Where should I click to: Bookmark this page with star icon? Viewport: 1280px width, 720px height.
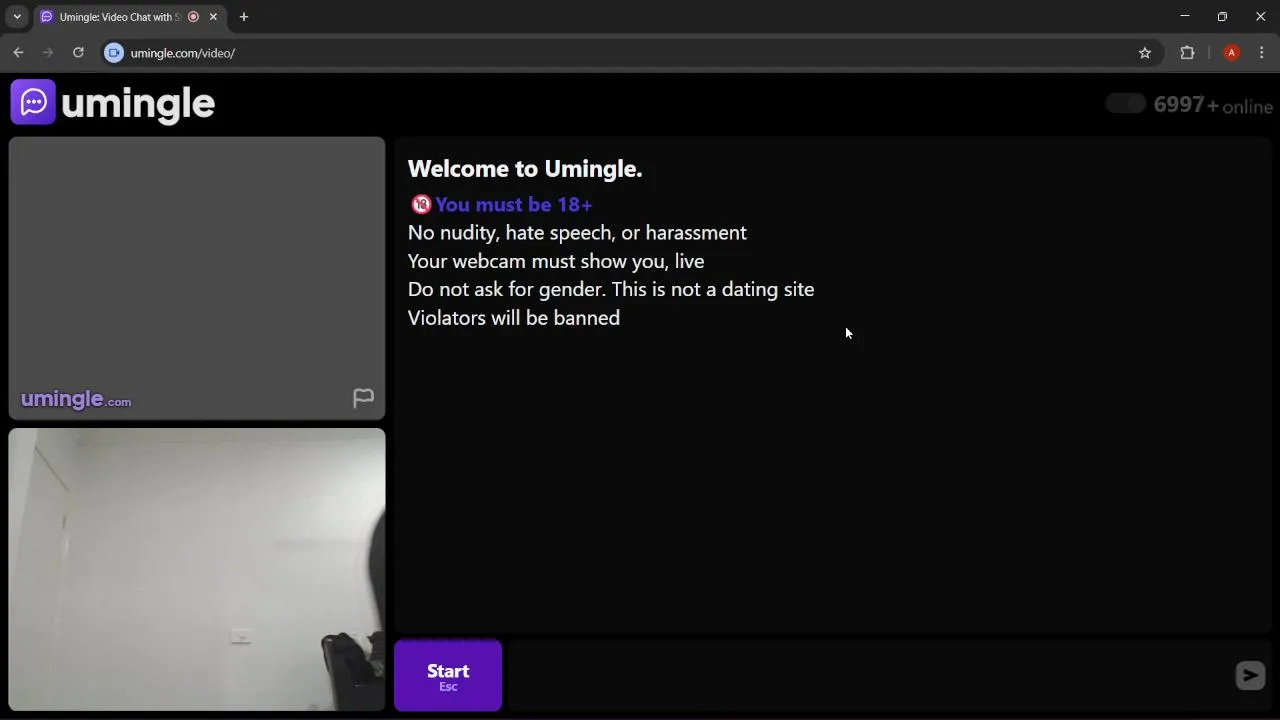point(1145,53)
